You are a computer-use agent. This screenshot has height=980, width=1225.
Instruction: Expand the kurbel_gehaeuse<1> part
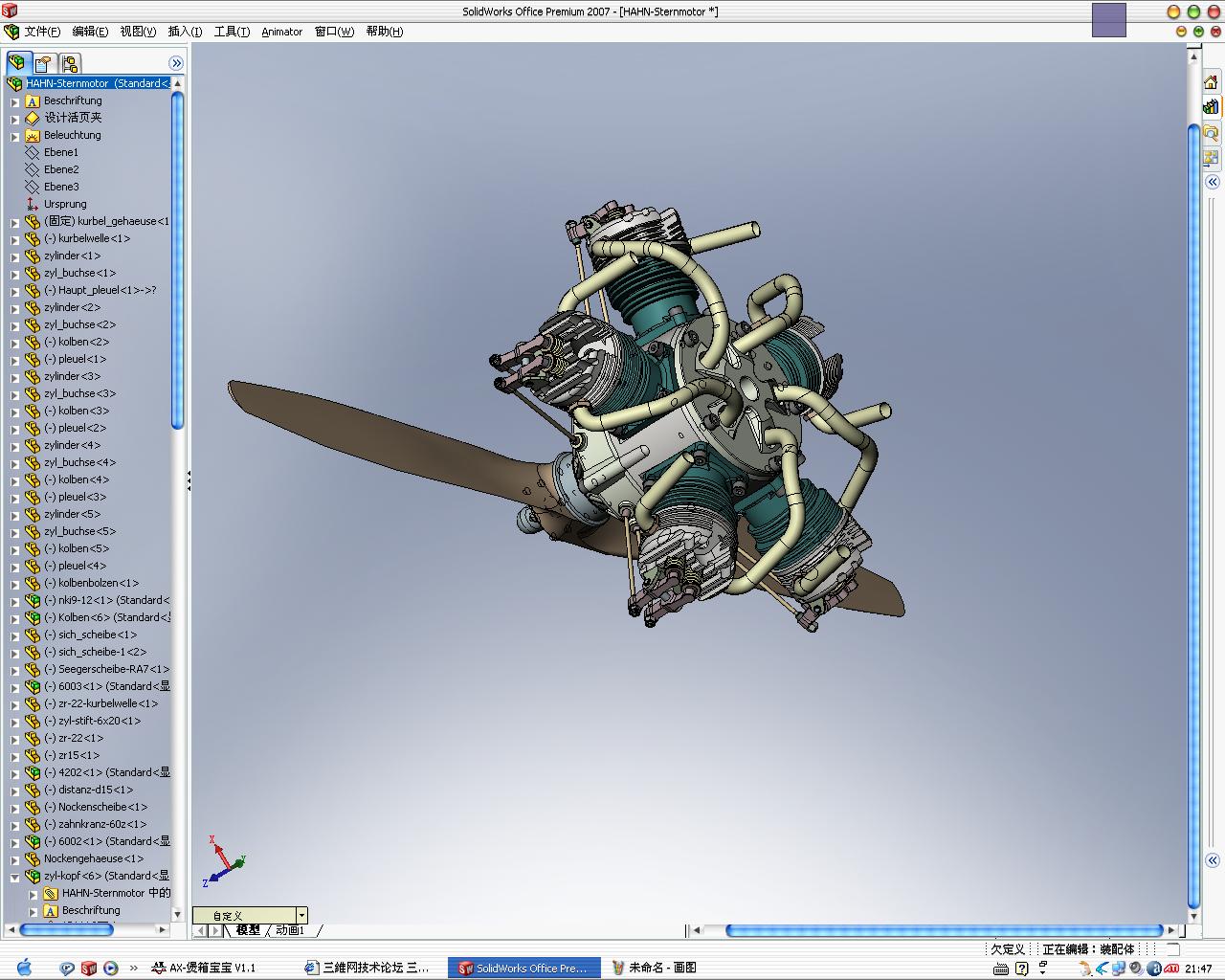tap(14, 222)
